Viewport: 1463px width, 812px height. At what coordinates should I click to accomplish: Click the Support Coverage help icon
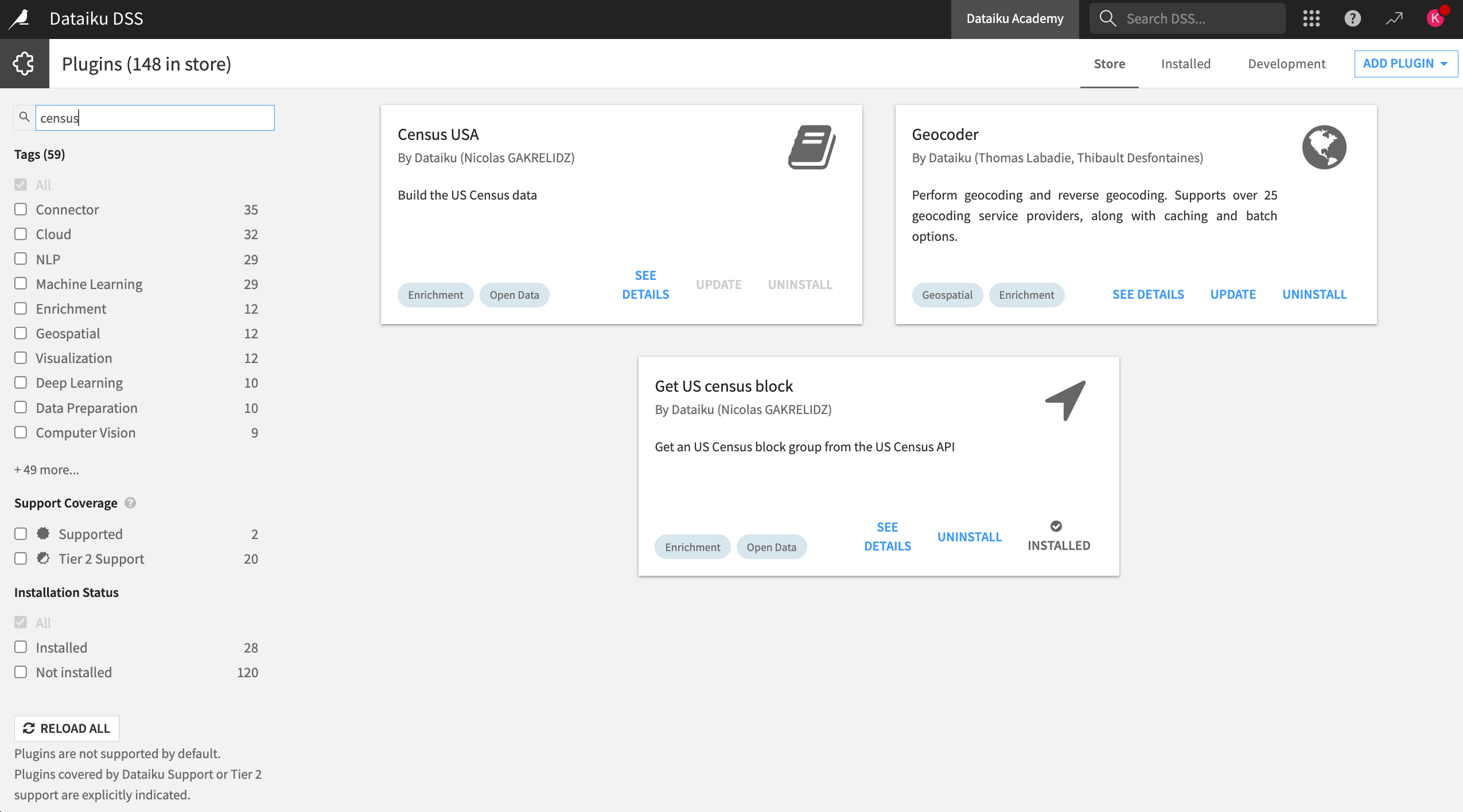click(x=130, y=503)
